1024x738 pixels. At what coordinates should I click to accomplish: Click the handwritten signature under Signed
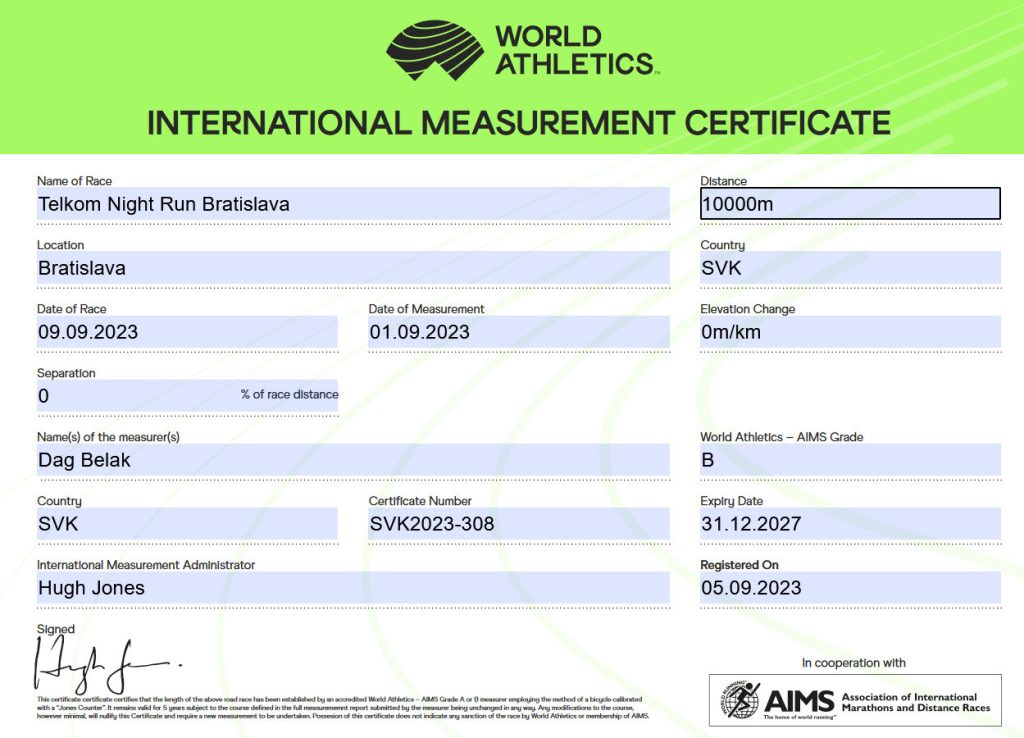107,666
